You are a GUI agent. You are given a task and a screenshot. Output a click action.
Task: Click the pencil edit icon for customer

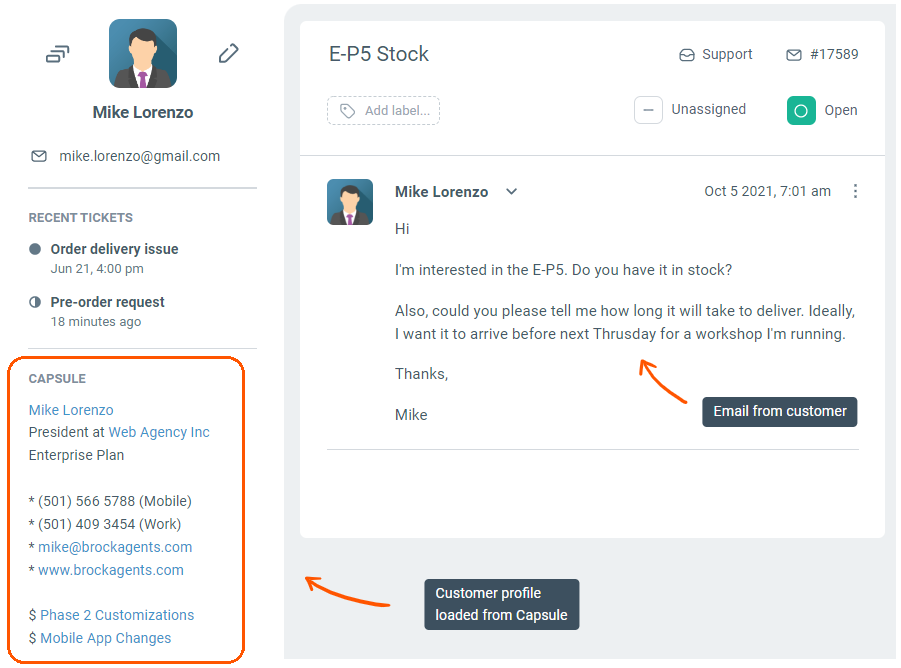pos(229,54)
